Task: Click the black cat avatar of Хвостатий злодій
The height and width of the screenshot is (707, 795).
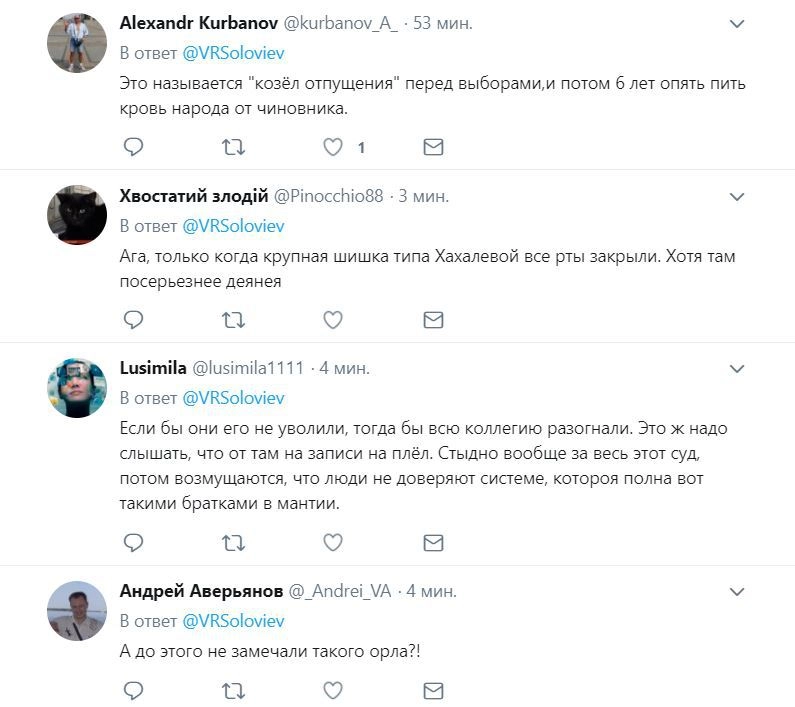Action: click(77, 215)
